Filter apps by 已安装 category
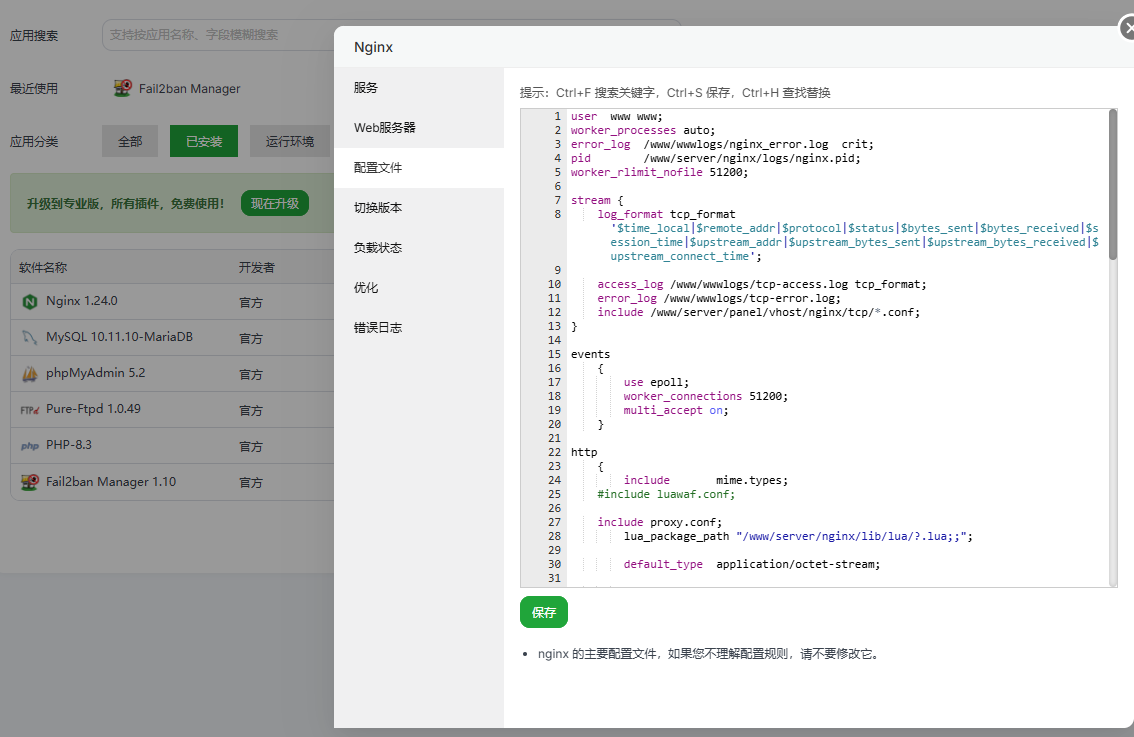The height and width of the screenshot is (737, 1134). [x=203, y=141]
